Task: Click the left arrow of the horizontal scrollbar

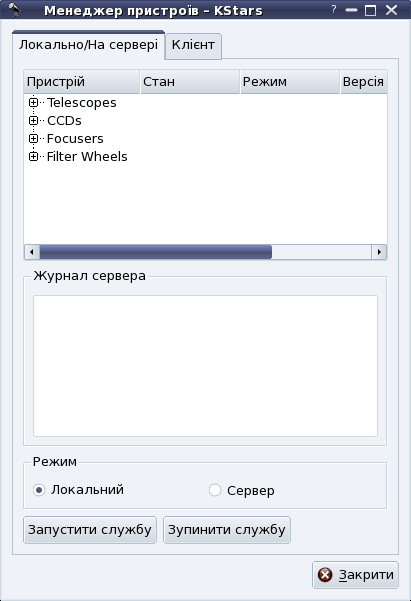Action: (32, 252)
